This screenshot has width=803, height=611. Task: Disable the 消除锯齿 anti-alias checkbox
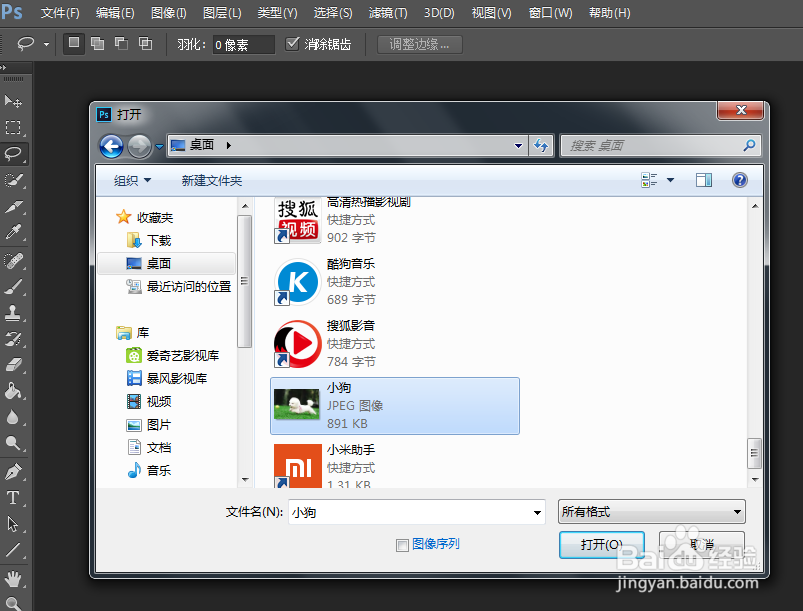click(293, 43)
